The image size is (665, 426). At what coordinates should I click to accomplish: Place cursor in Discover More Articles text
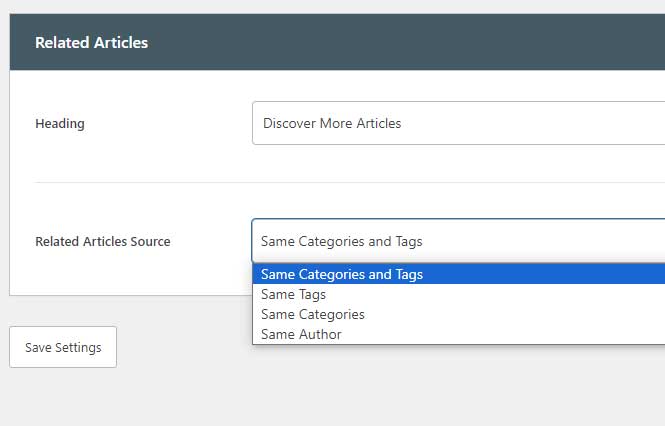coord(332,123)
